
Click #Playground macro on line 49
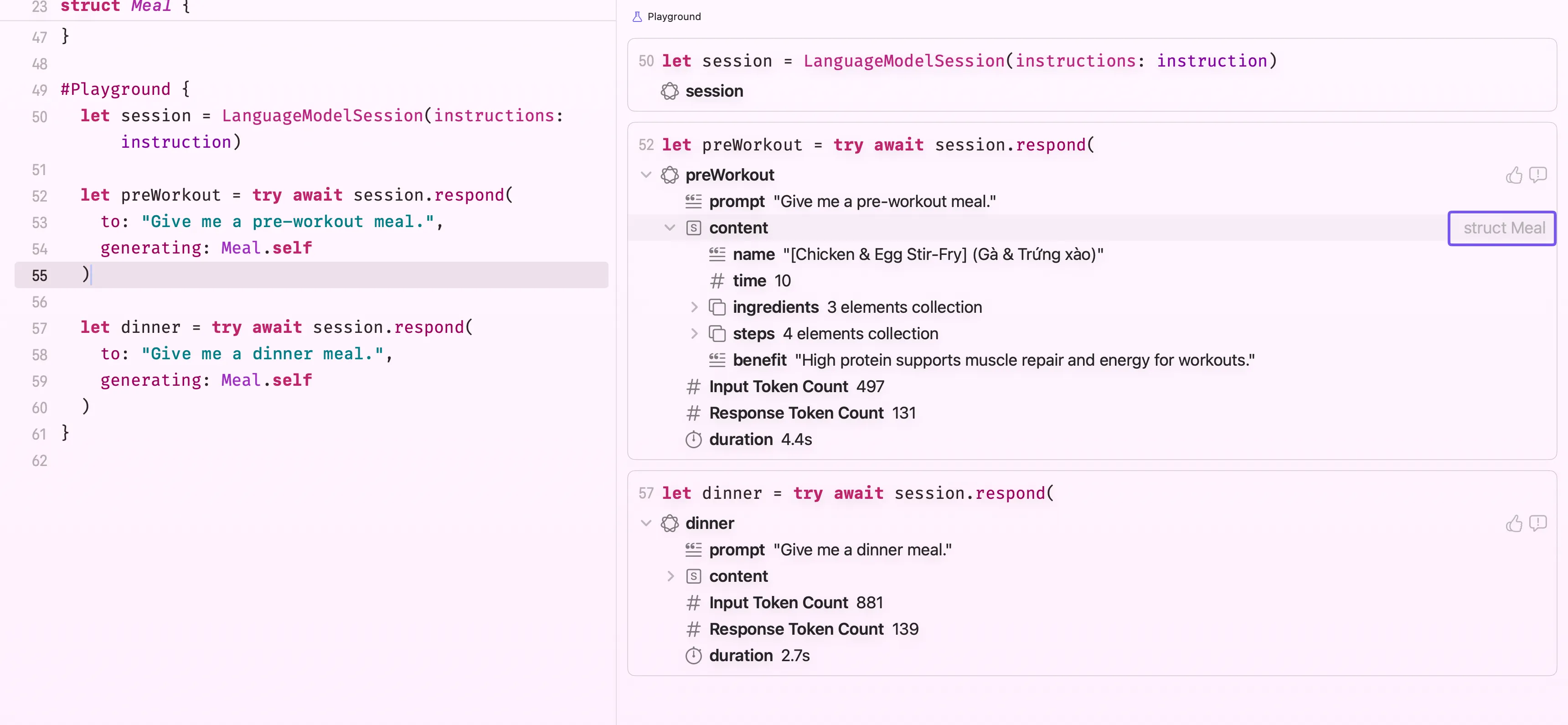[115, 89]
